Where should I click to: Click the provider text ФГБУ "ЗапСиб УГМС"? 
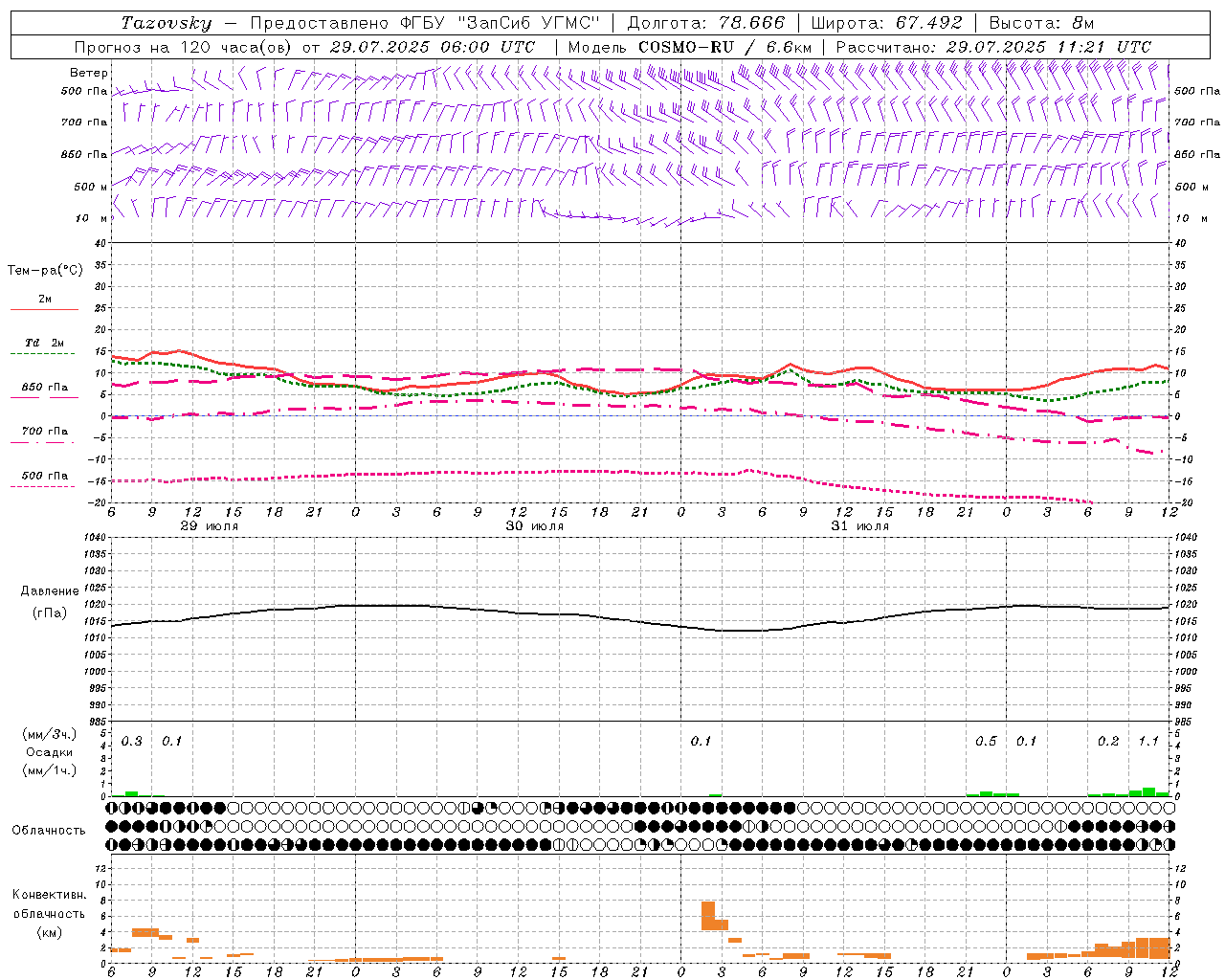pos(501,23)
